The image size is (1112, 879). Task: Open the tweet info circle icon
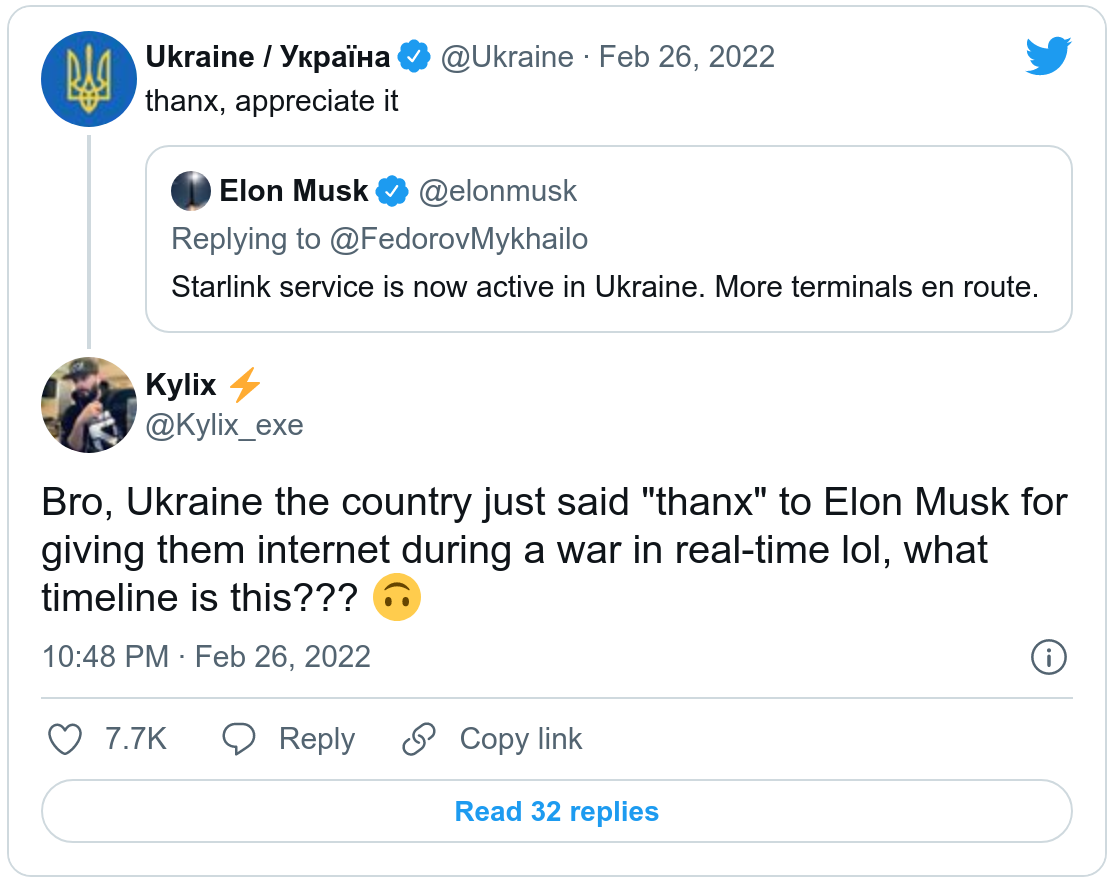click(x=1048, y=657)
